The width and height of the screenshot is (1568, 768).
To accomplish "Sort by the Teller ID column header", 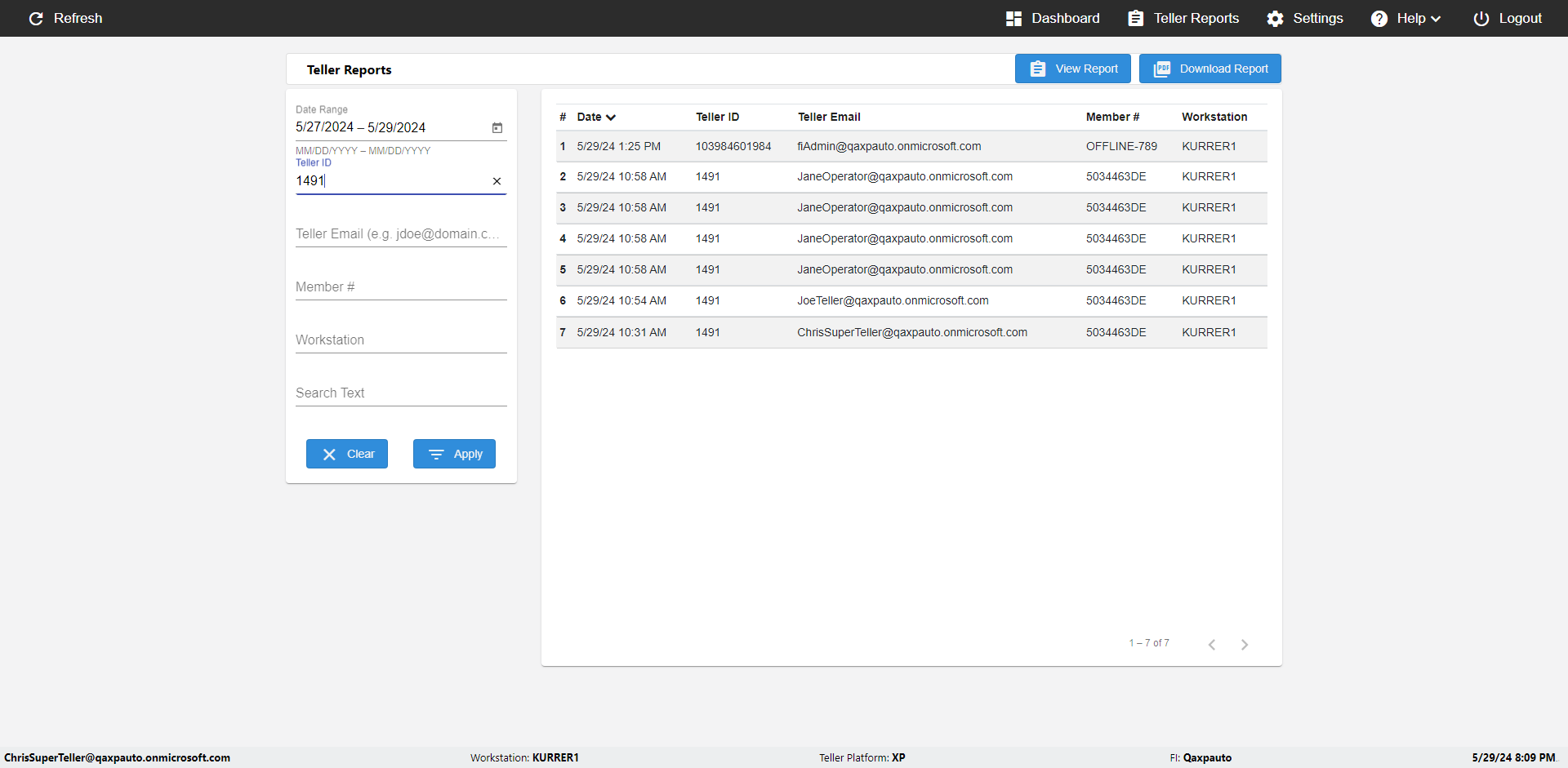I will [x=718, y=118].
